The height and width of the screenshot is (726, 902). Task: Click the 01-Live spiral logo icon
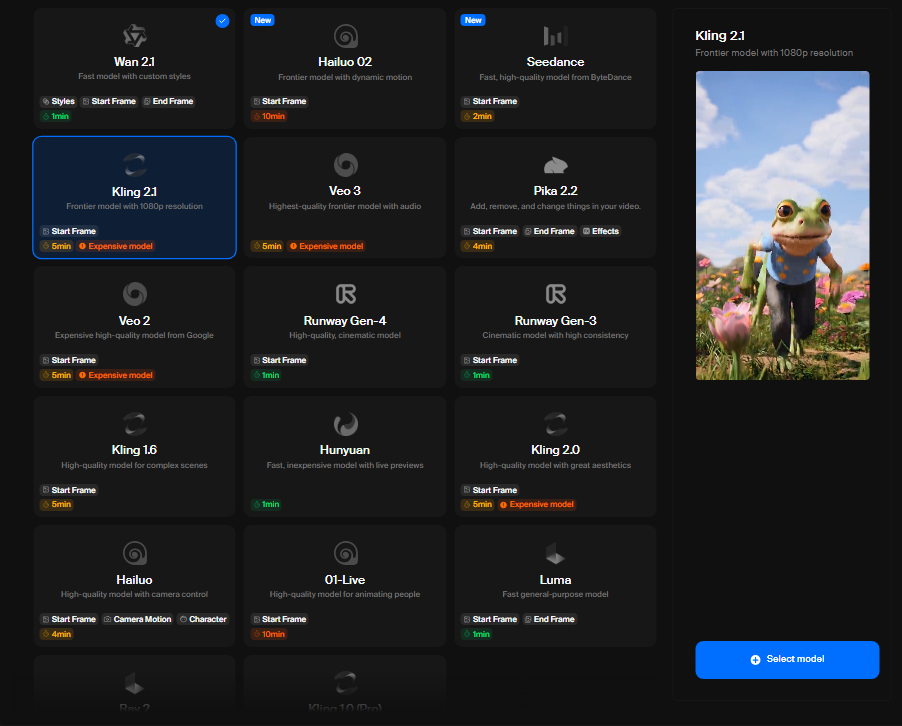coord(346,553)
